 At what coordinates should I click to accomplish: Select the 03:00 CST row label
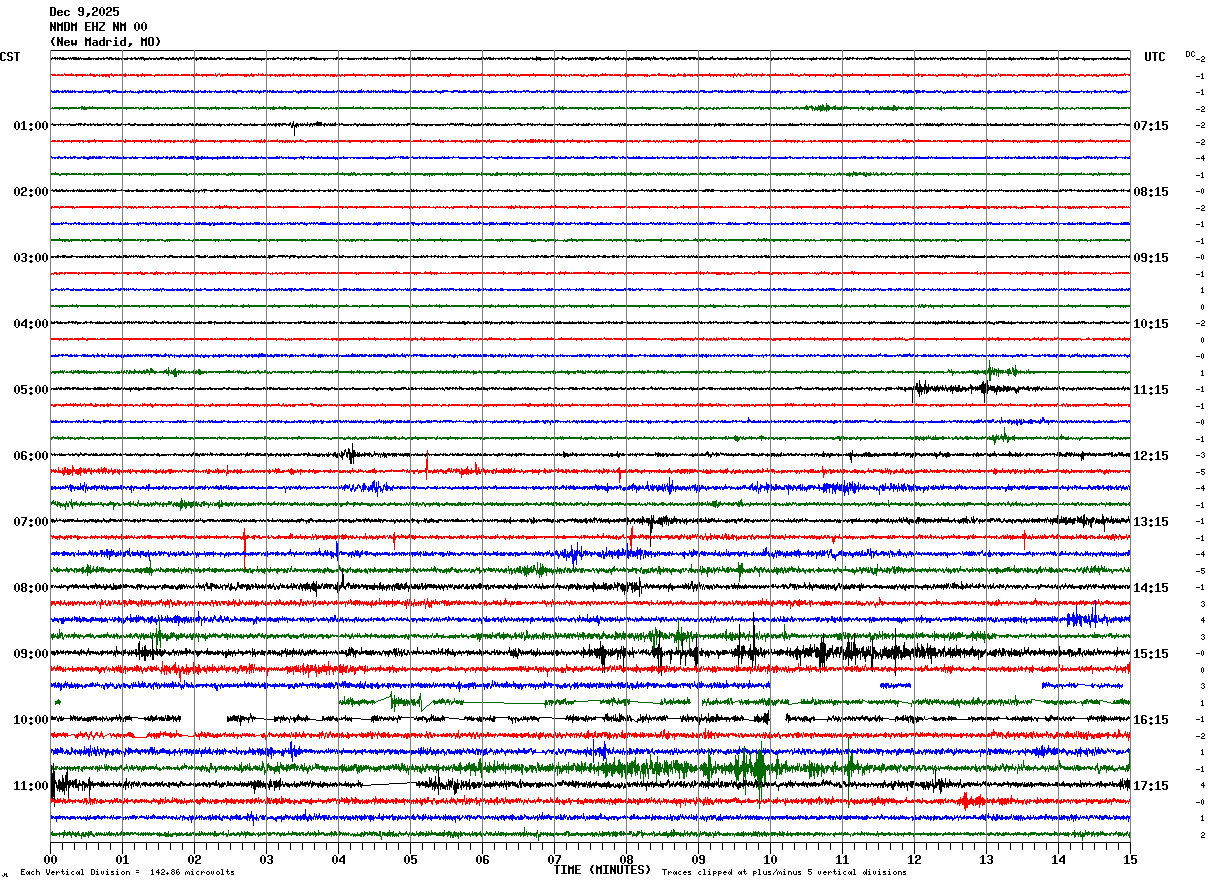click(x=31, y=258)
